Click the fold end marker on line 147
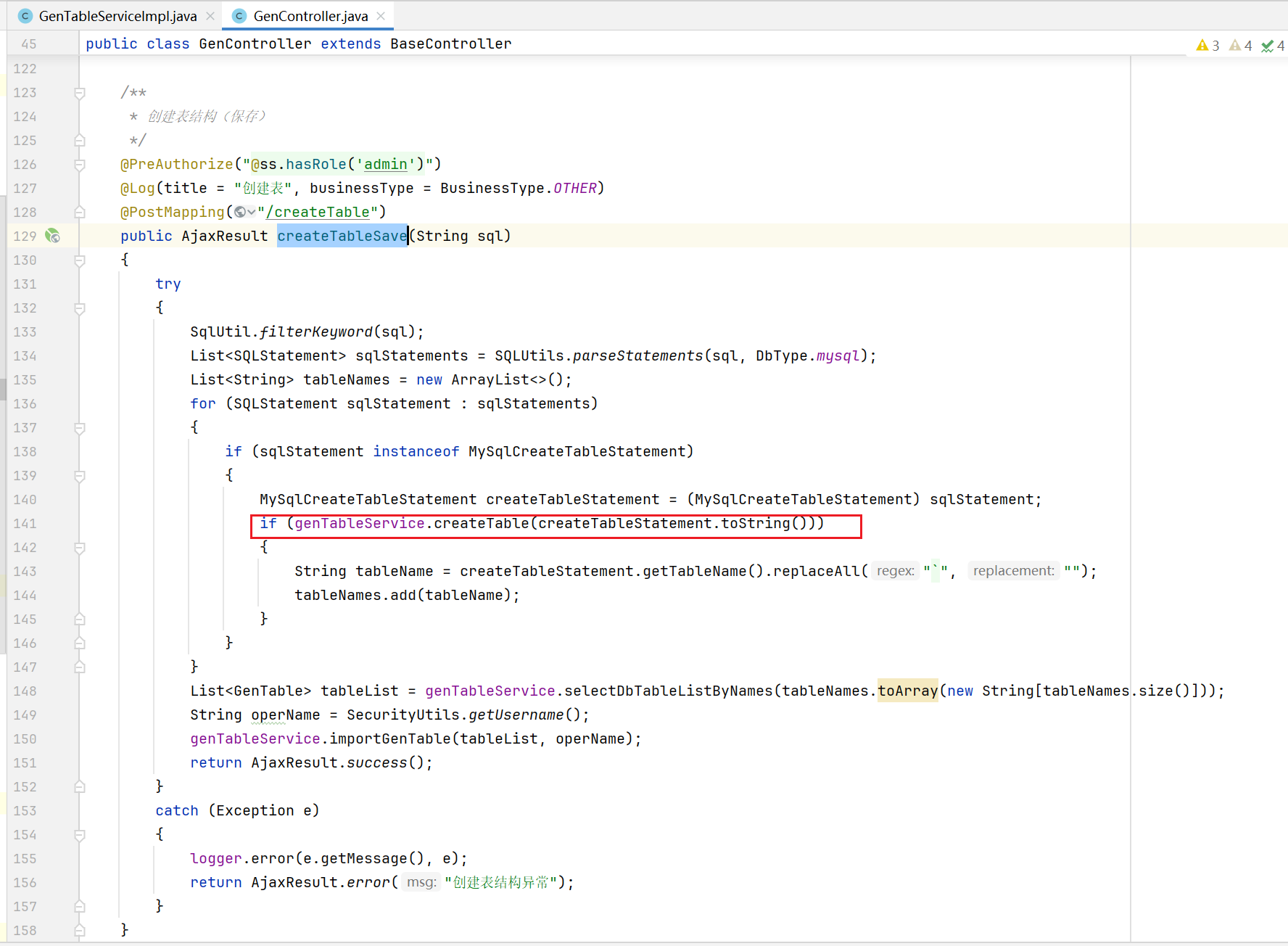This screenshot has height=946, width=1288. click(80, 667)
